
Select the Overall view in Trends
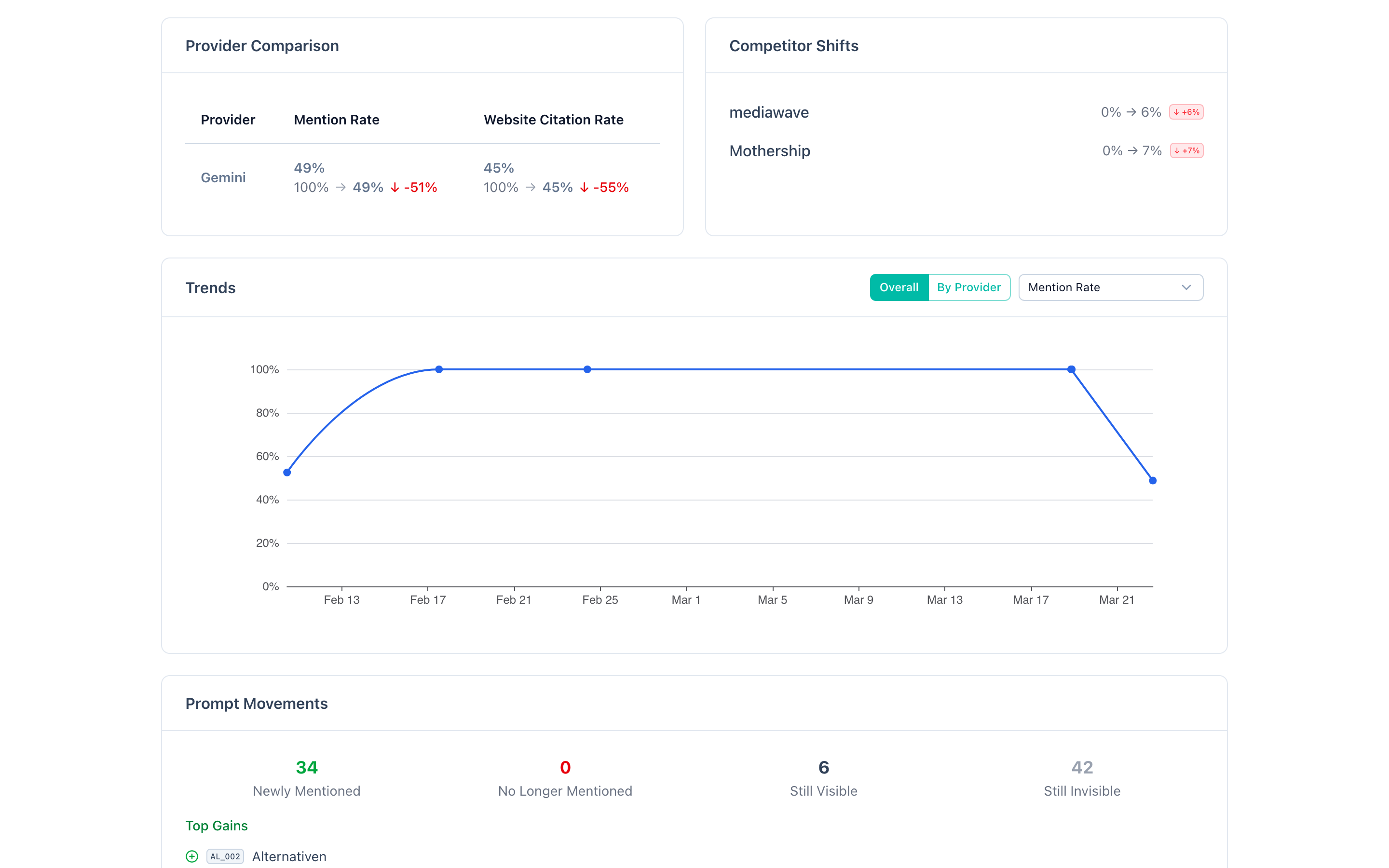(x=898, y=287)
